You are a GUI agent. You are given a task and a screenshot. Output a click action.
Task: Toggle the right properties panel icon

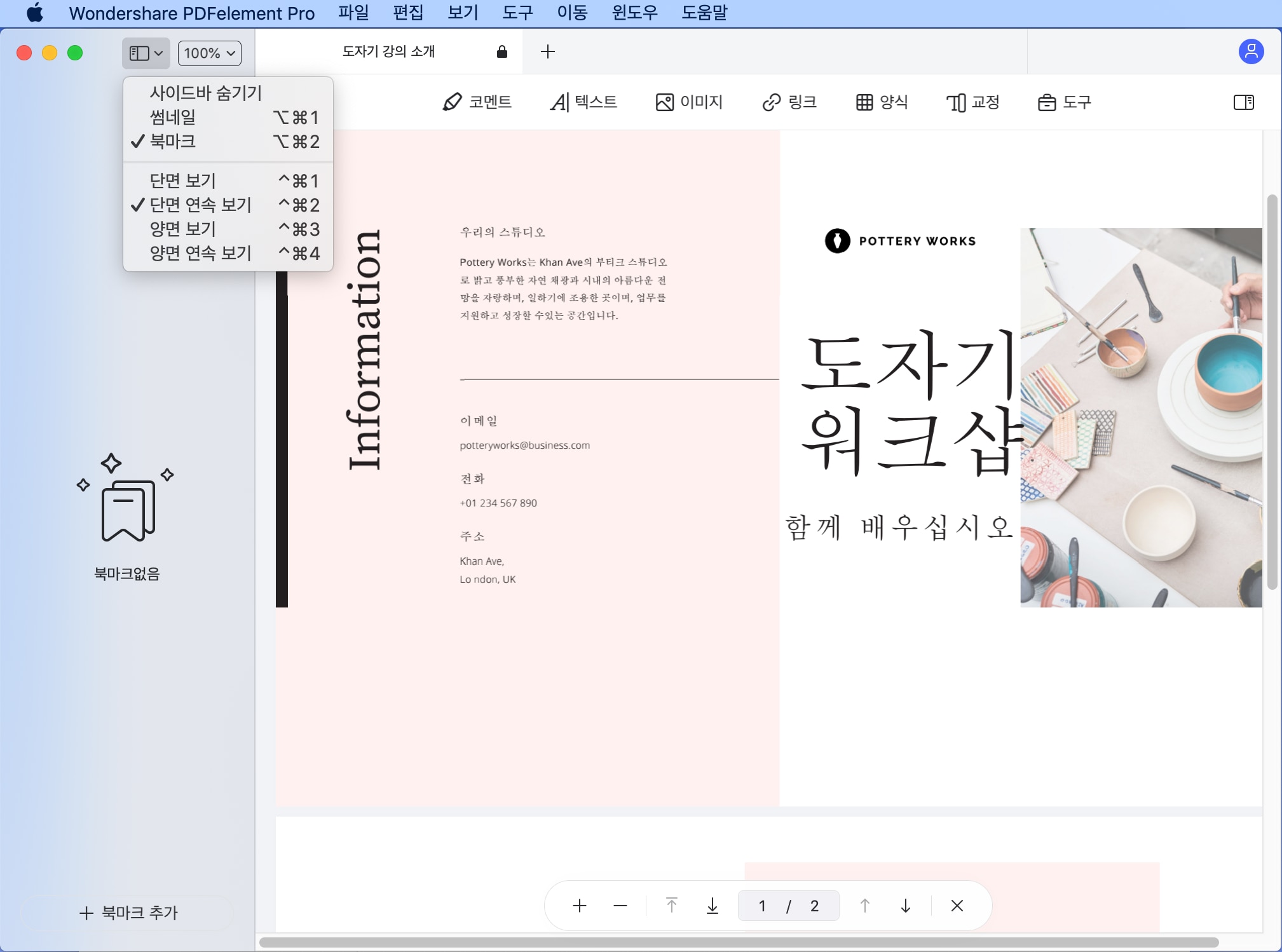(x=1243, y=102)
